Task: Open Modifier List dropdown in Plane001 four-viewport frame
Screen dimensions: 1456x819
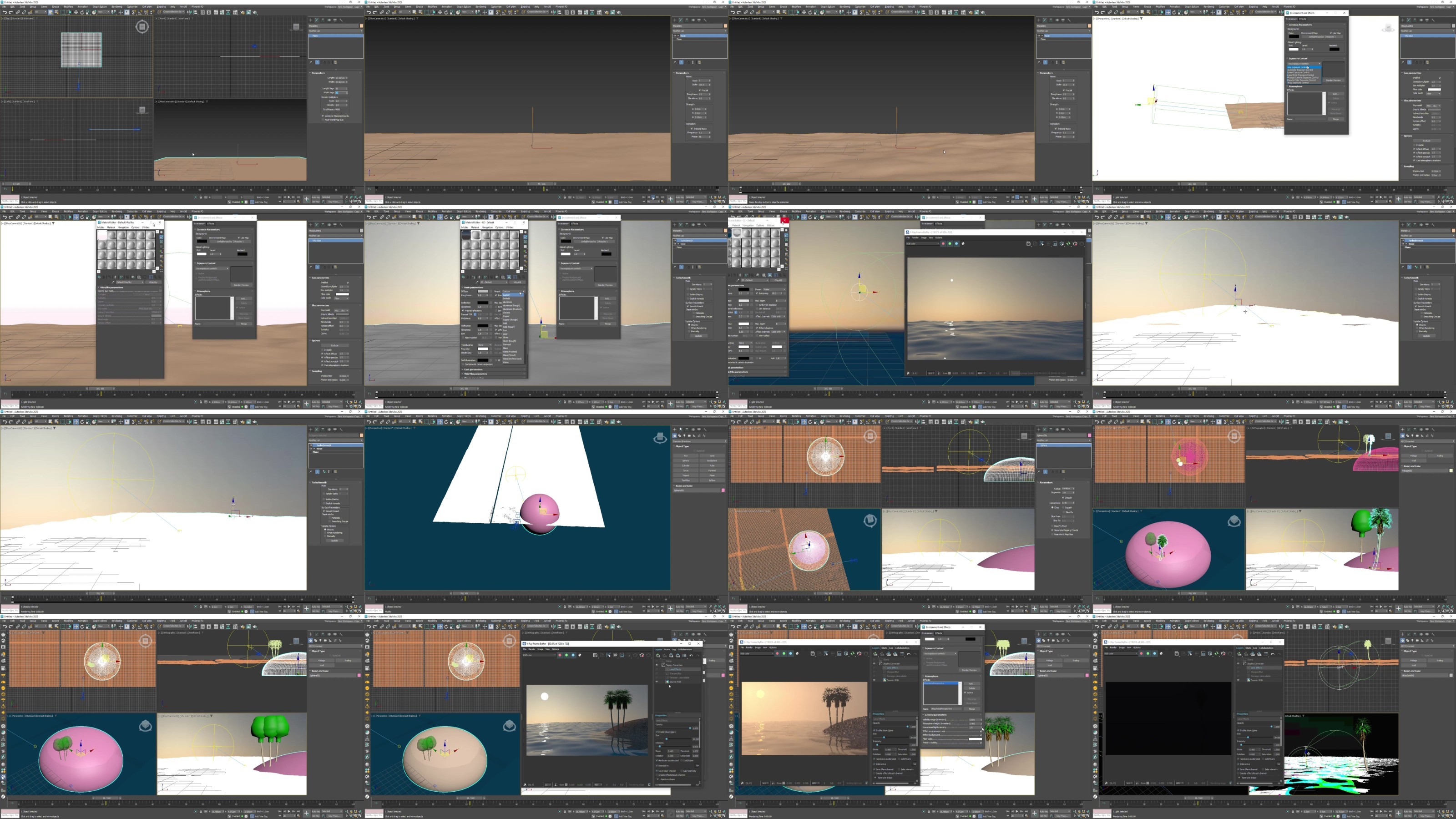Action: point(336,31)
